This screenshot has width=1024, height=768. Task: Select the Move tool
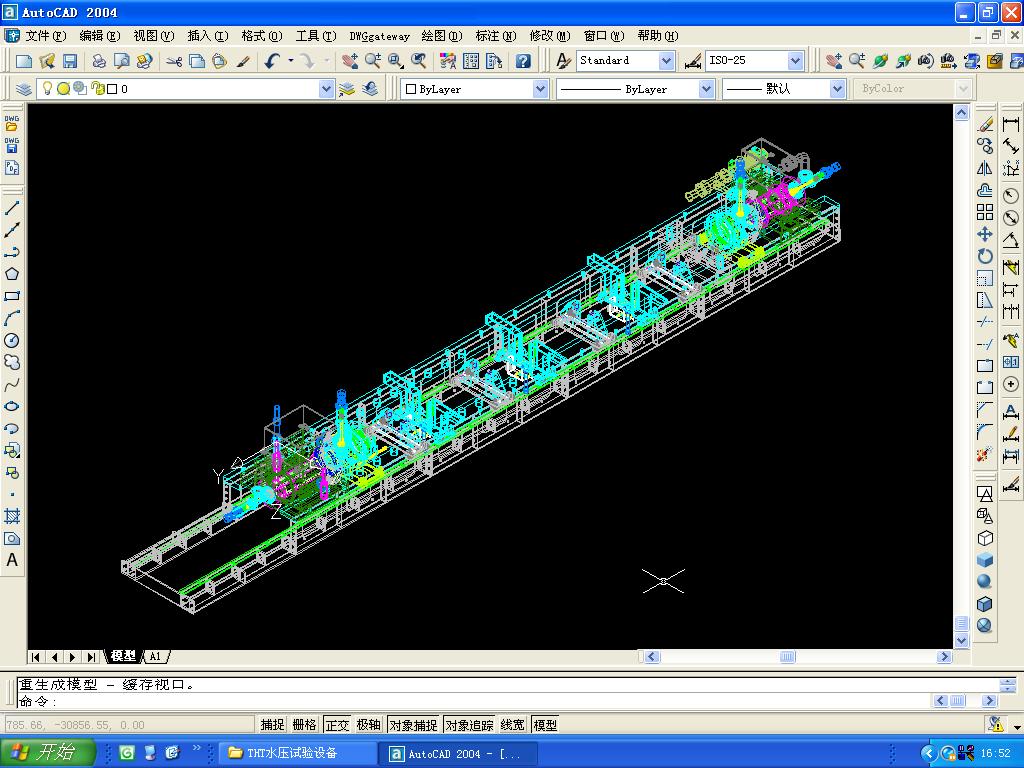(985, 234)
